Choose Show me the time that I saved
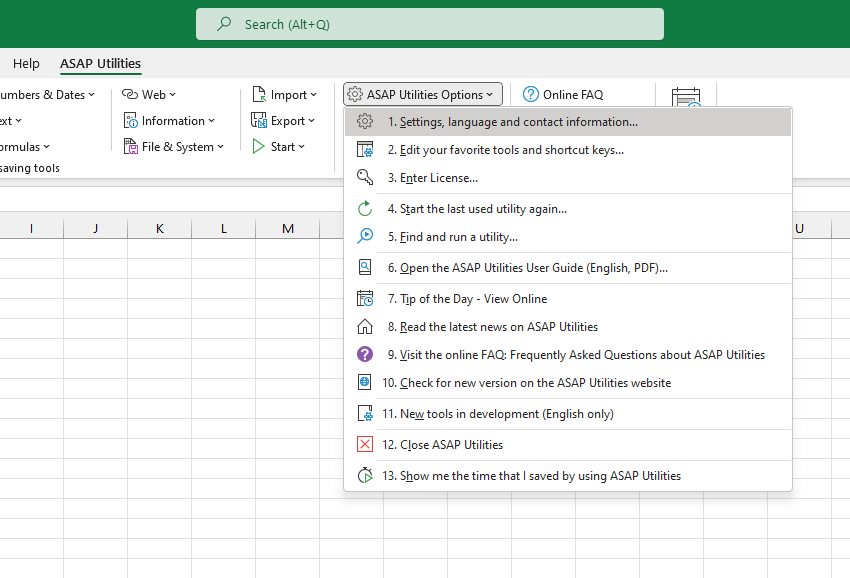850x578 pixels. tap(568, 476)
